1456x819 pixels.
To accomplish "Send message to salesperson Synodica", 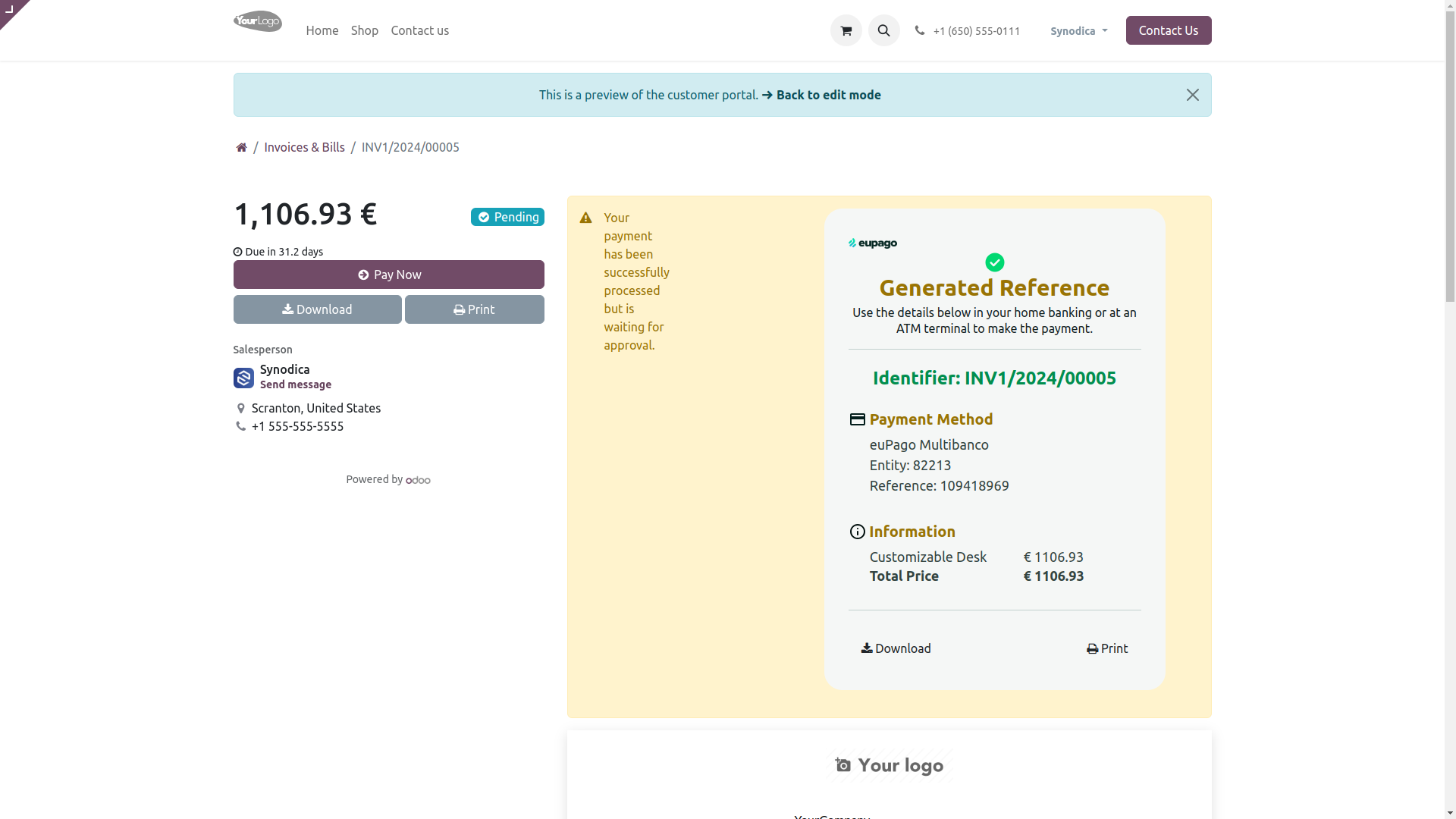I will [x=295, y=384].
